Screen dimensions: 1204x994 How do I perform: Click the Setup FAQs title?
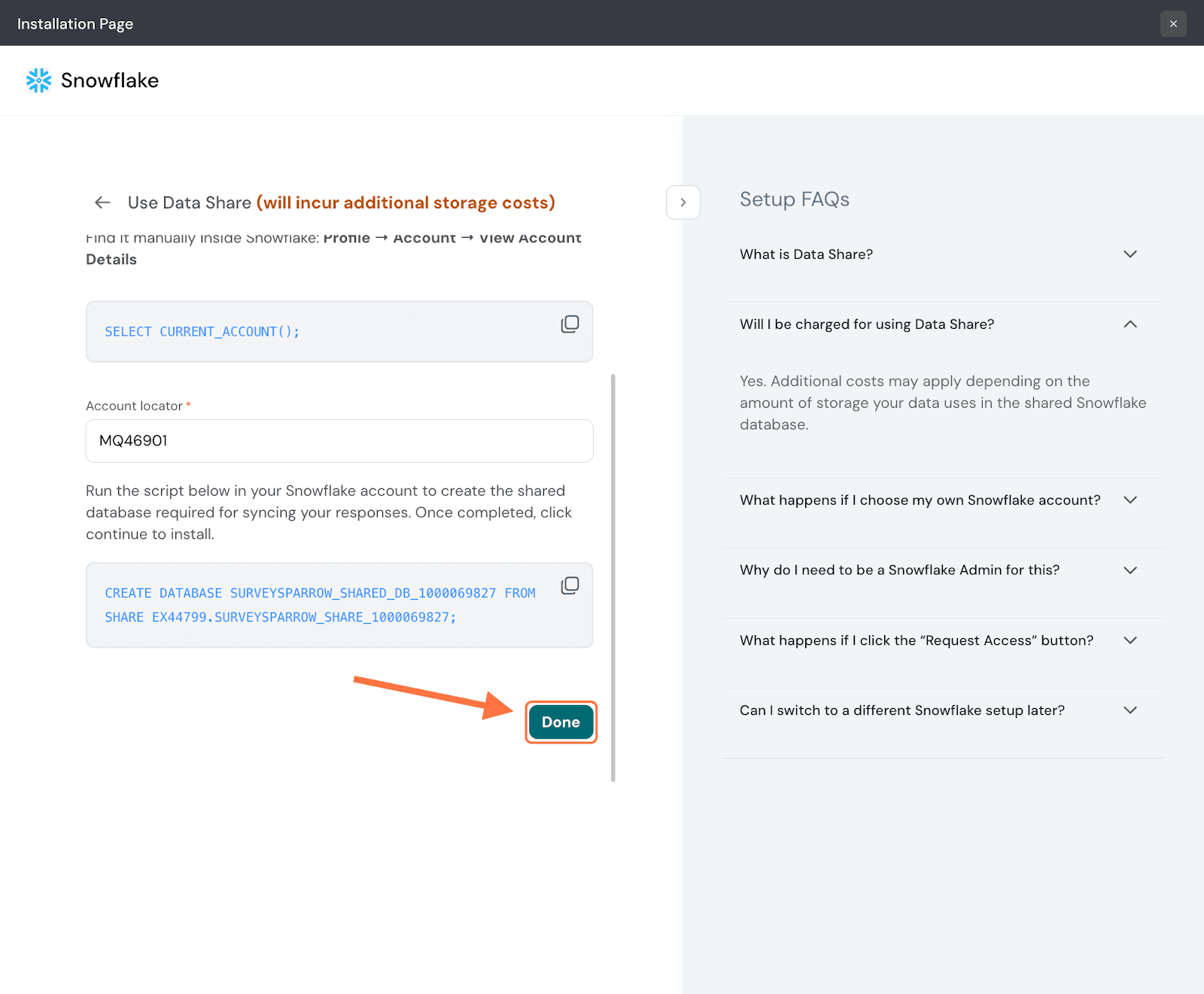[794, 199]
